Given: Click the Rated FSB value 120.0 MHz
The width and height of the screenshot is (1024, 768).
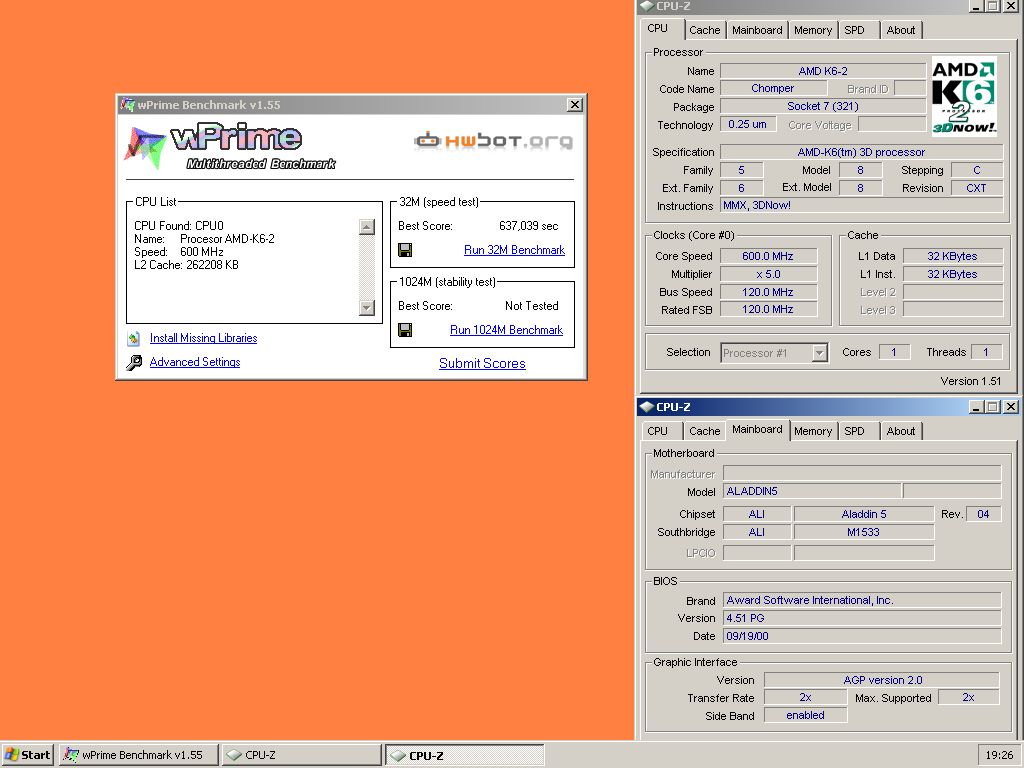Looking at the screenshot, I should click(x=769, y=309).
